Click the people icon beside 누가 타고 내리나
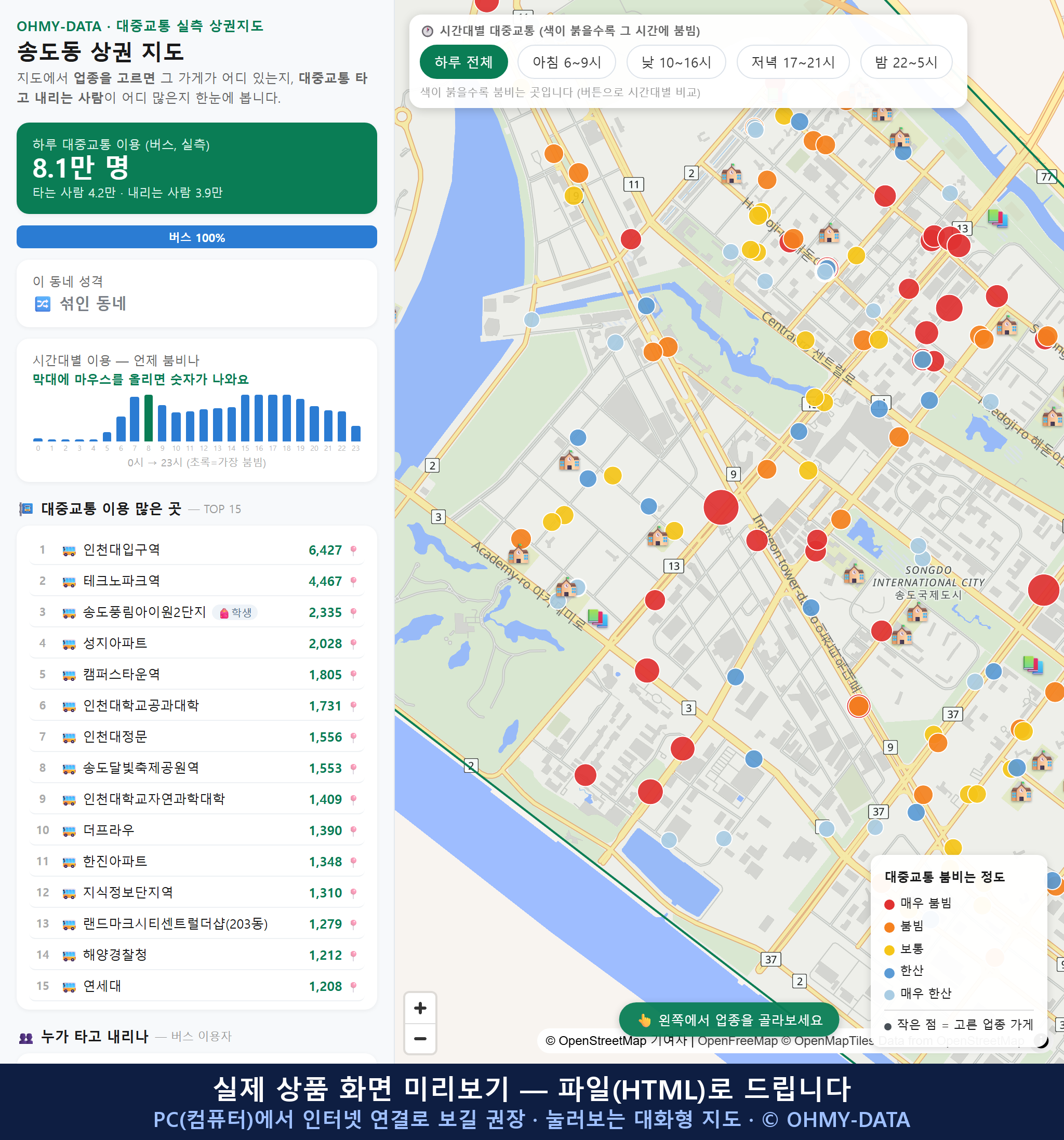The width and height of the screenshot is (1064, 1140). point(26,1037)
